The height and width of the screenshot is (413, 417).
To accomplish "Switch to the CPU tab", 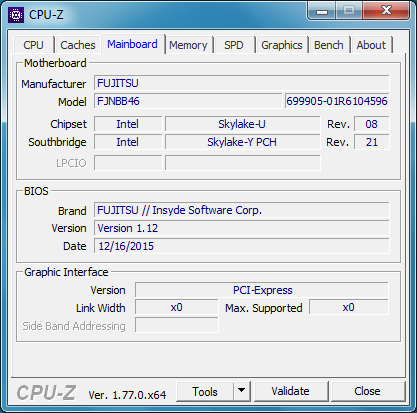I will click(x=33, y=45).
